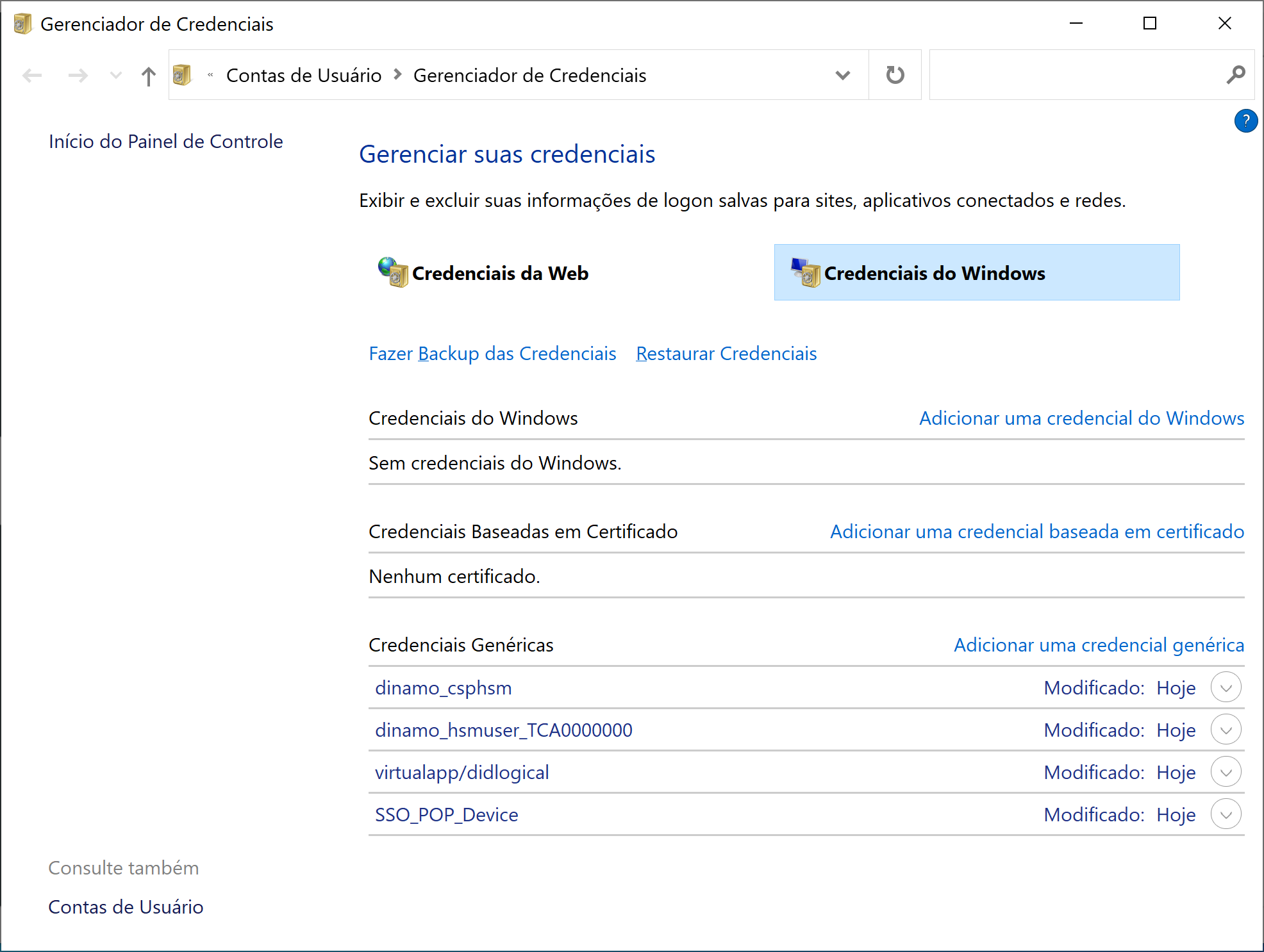
Task: Click Restaurar Credenciais link
Action: (726, 354)
